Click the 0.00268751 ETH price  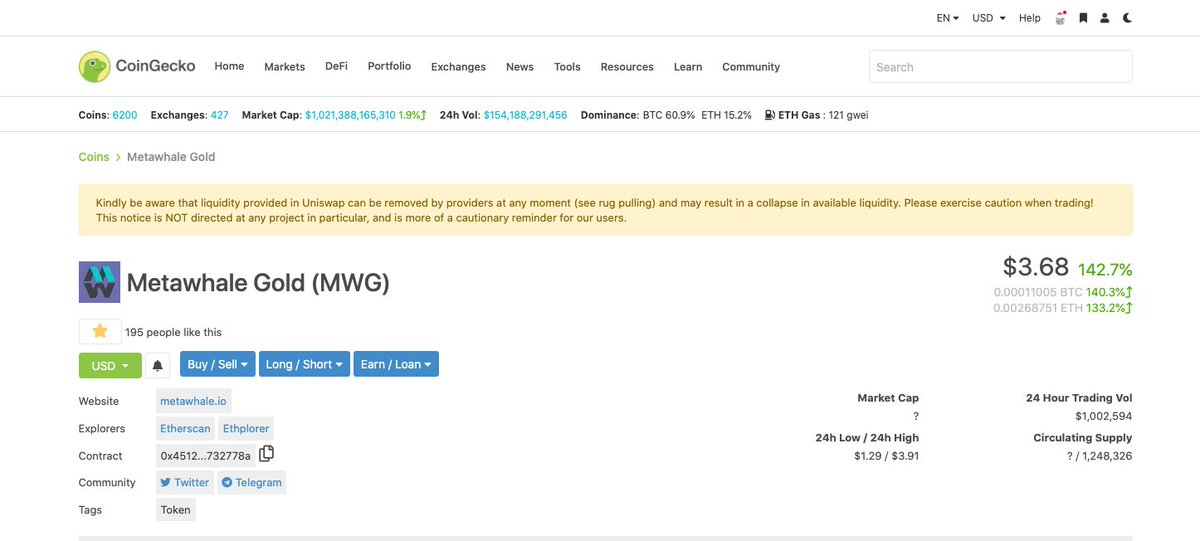1038,308
